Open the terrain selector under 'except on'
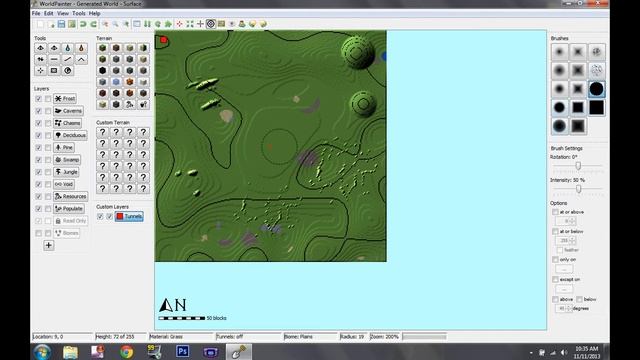The height and width of the screenshot is (360, 640). click(x=564, y=289)
